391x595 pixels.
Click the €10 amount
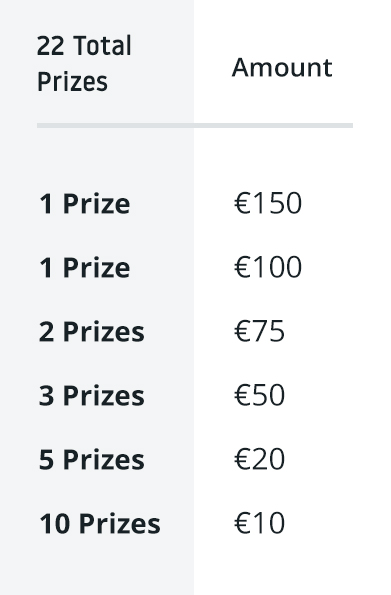click(259, 523)
